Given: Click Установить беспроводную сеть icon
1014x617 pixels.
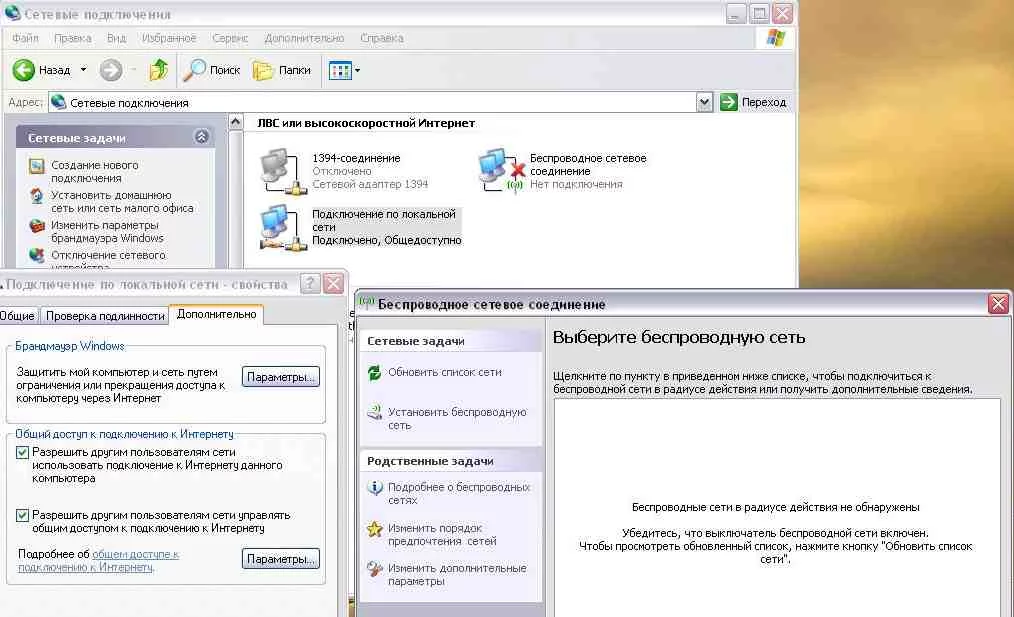Looking at the screenshot, I should click(x=374, y=412).
